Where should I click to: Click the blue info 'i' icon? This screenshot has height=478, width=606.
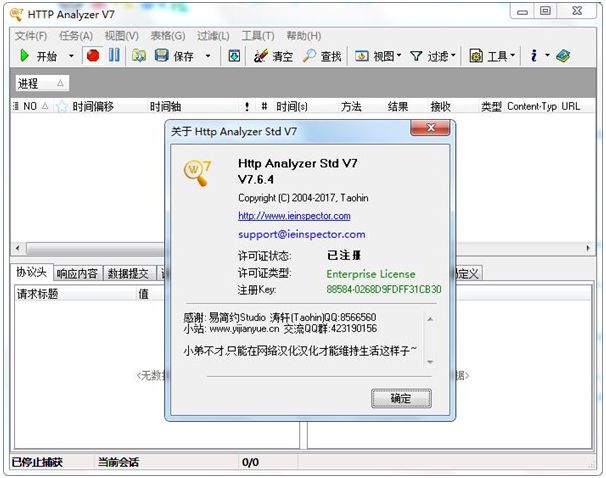[534, 56]
